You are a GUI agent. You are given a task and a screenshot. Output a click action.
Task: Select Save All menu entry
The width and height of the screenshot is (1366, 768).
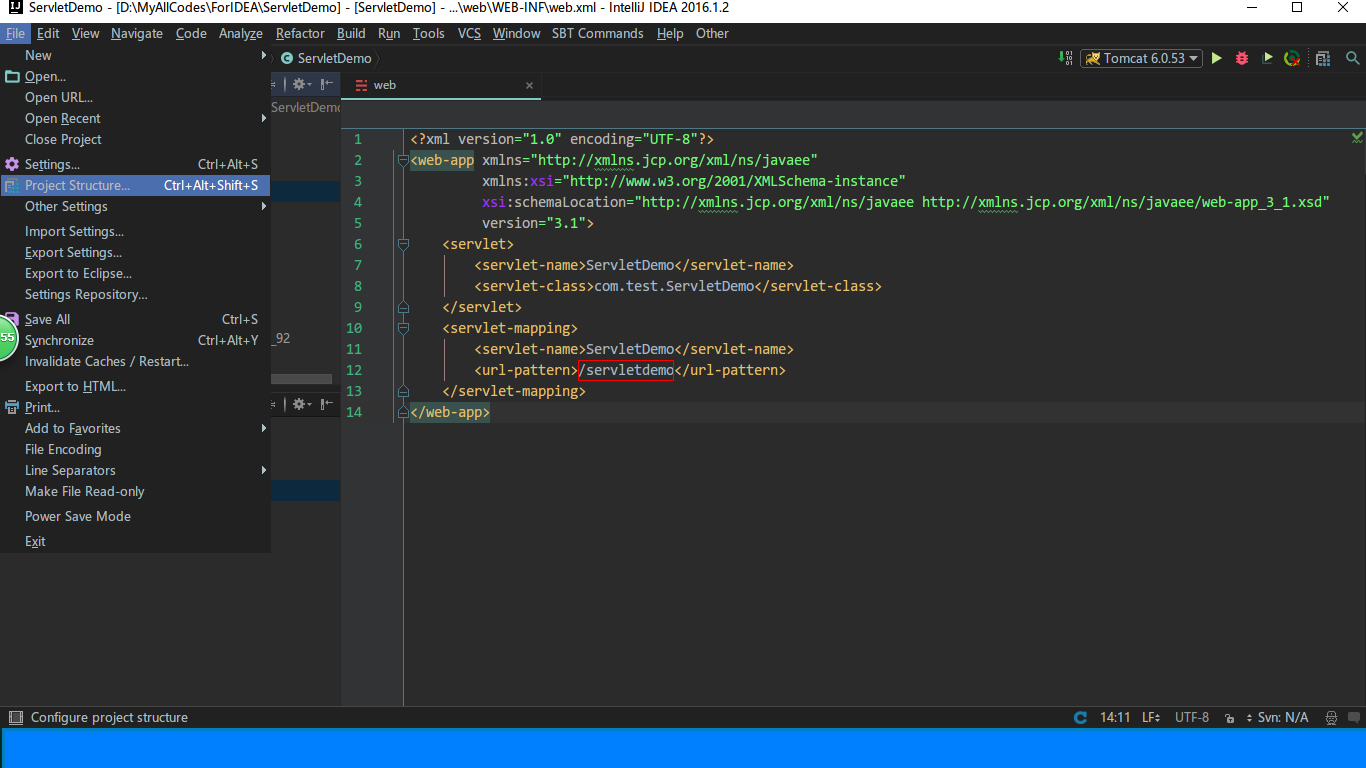pos(135,319)
